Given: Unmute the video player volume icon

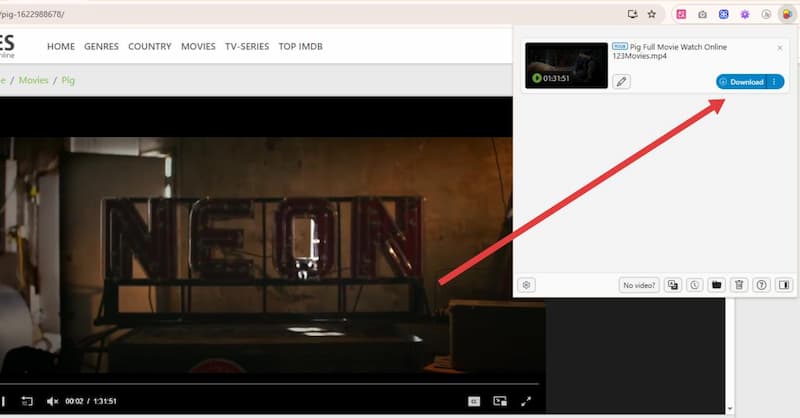Looking at the screenshot, I should [x=52, y=402].
